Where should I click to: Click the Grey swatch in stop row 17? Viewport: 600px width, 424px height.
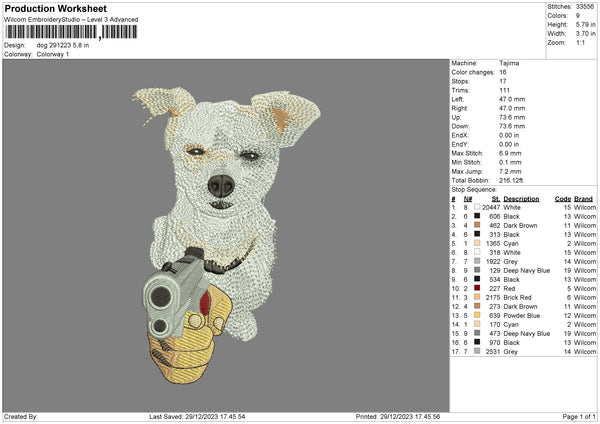click(477, 351)
